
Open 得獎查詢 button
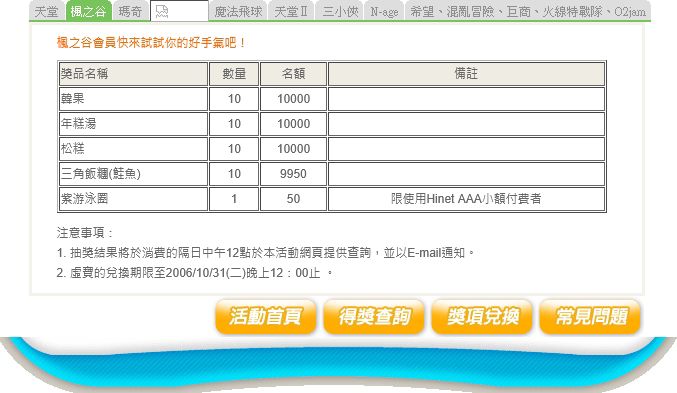[373, 317]
